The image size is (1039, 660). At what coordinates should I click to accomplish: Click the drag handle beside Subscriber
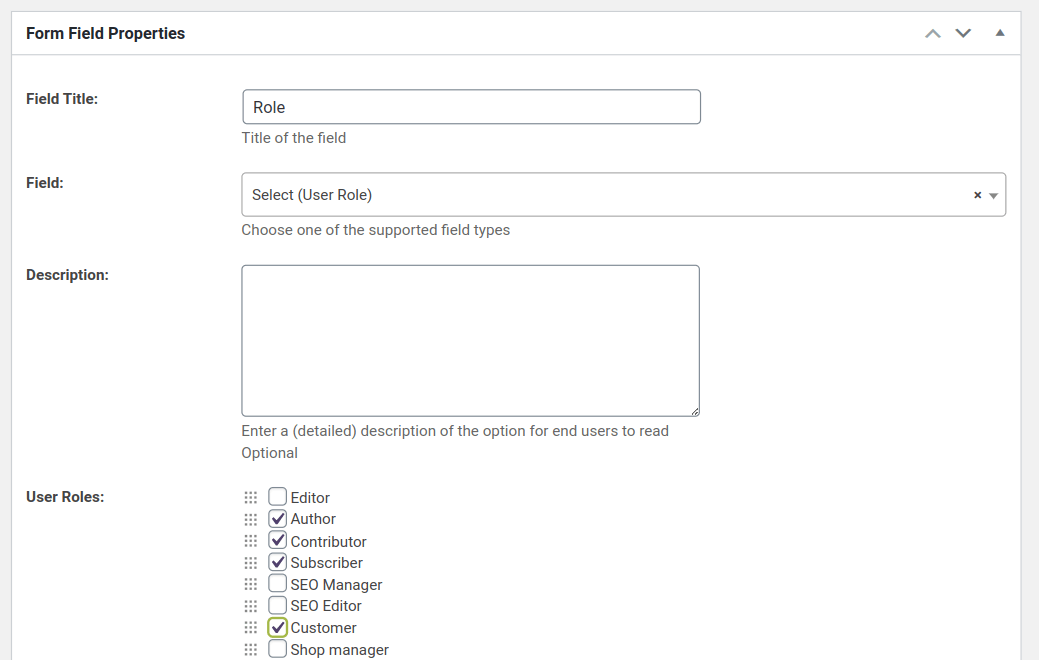tap(250, 563)
